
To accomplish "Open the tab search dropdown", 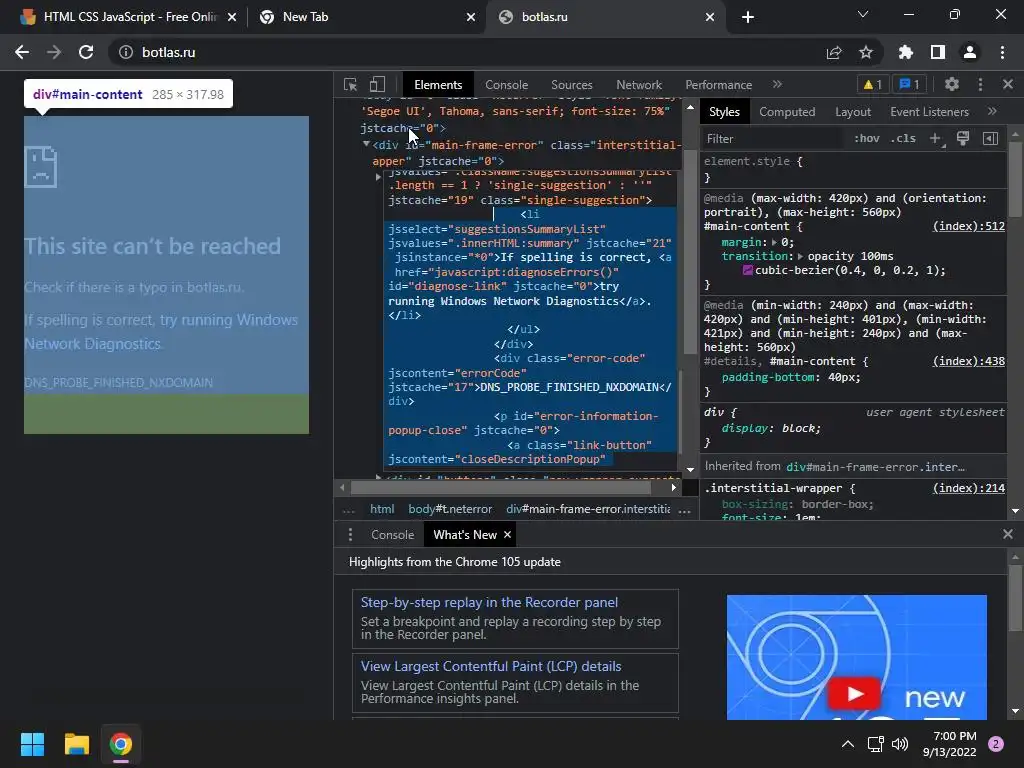I will coord(863,14).
